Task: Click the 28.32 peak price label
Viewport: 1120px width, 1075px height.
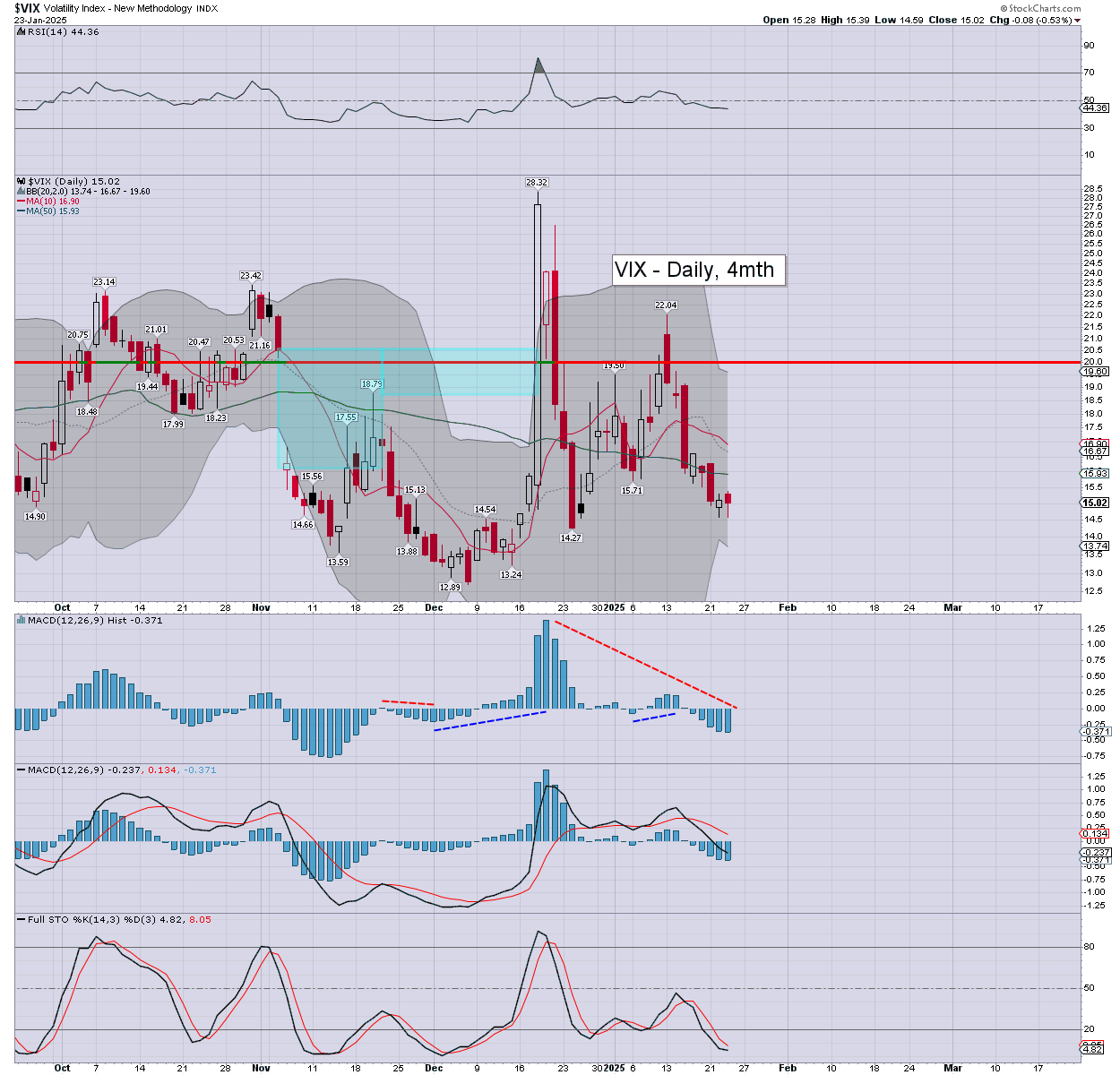Action: pyautogui.click(x=537, y=183)
